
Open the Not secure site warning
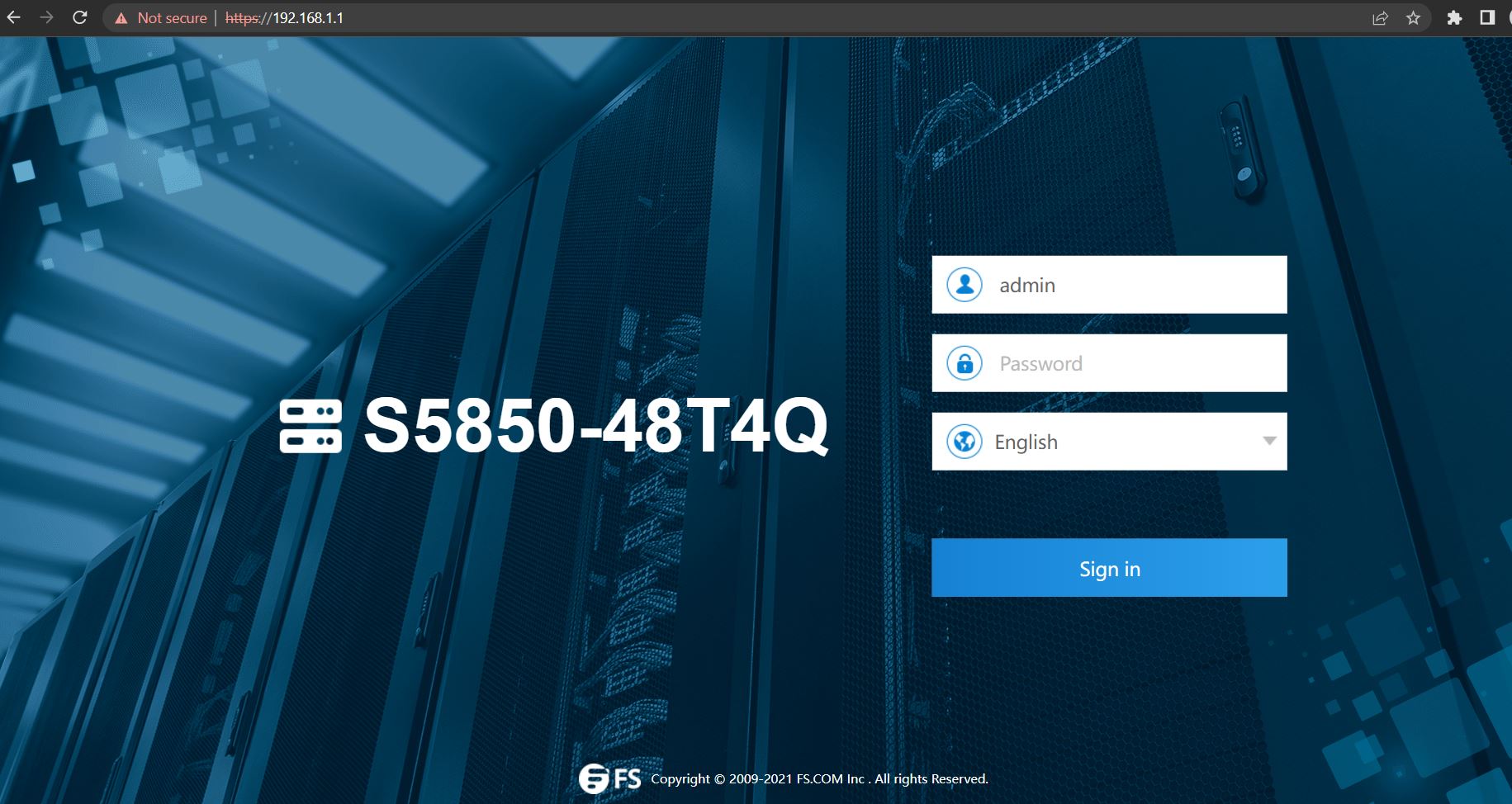[161, 18]
